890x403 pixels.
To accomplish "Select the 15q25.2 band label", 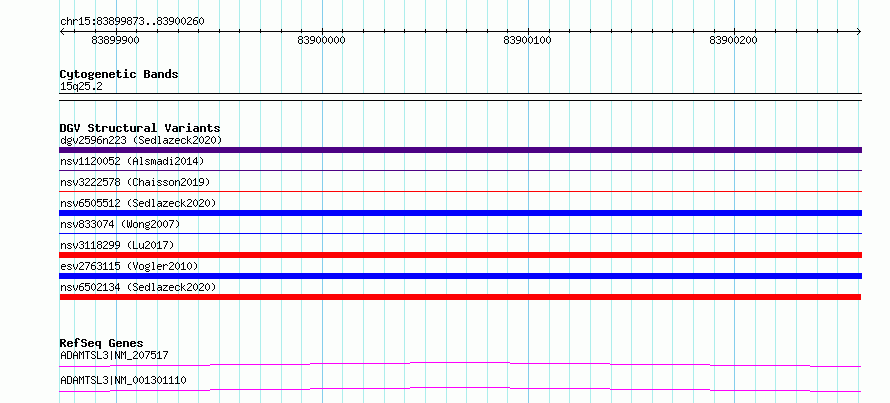I will click(81, 87).
